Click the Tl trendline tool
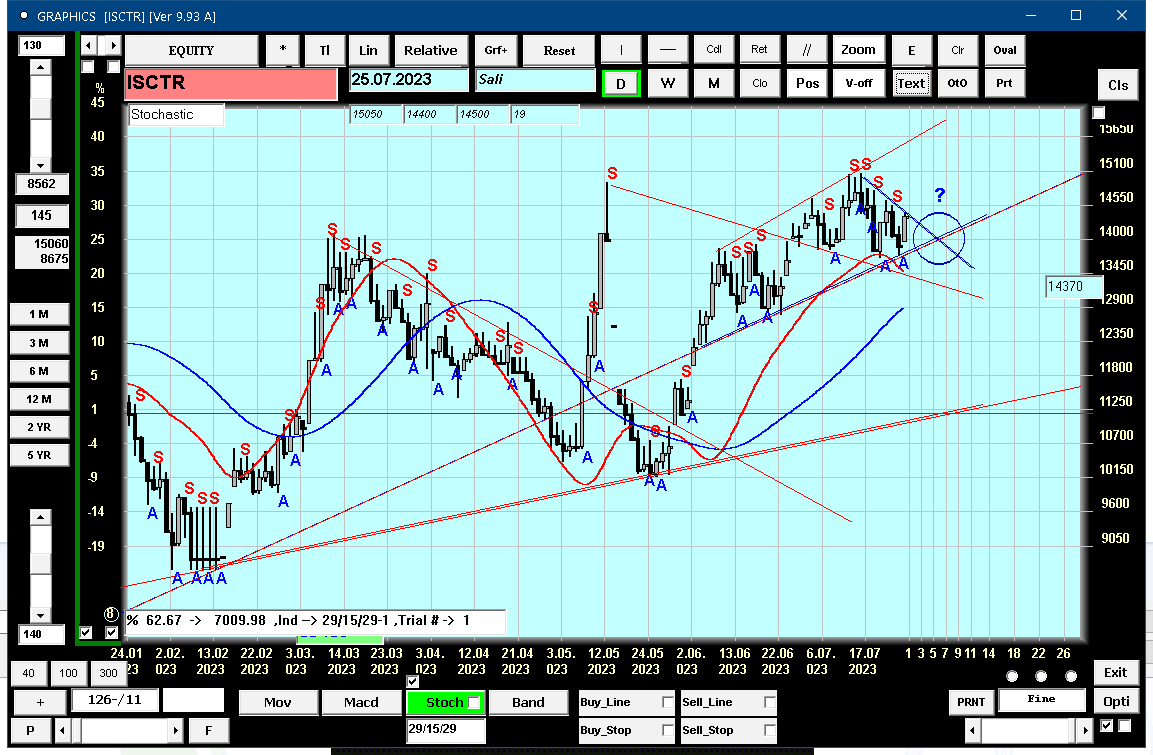The height and width of the screenshot is (755, 1153). click(324, 50)
